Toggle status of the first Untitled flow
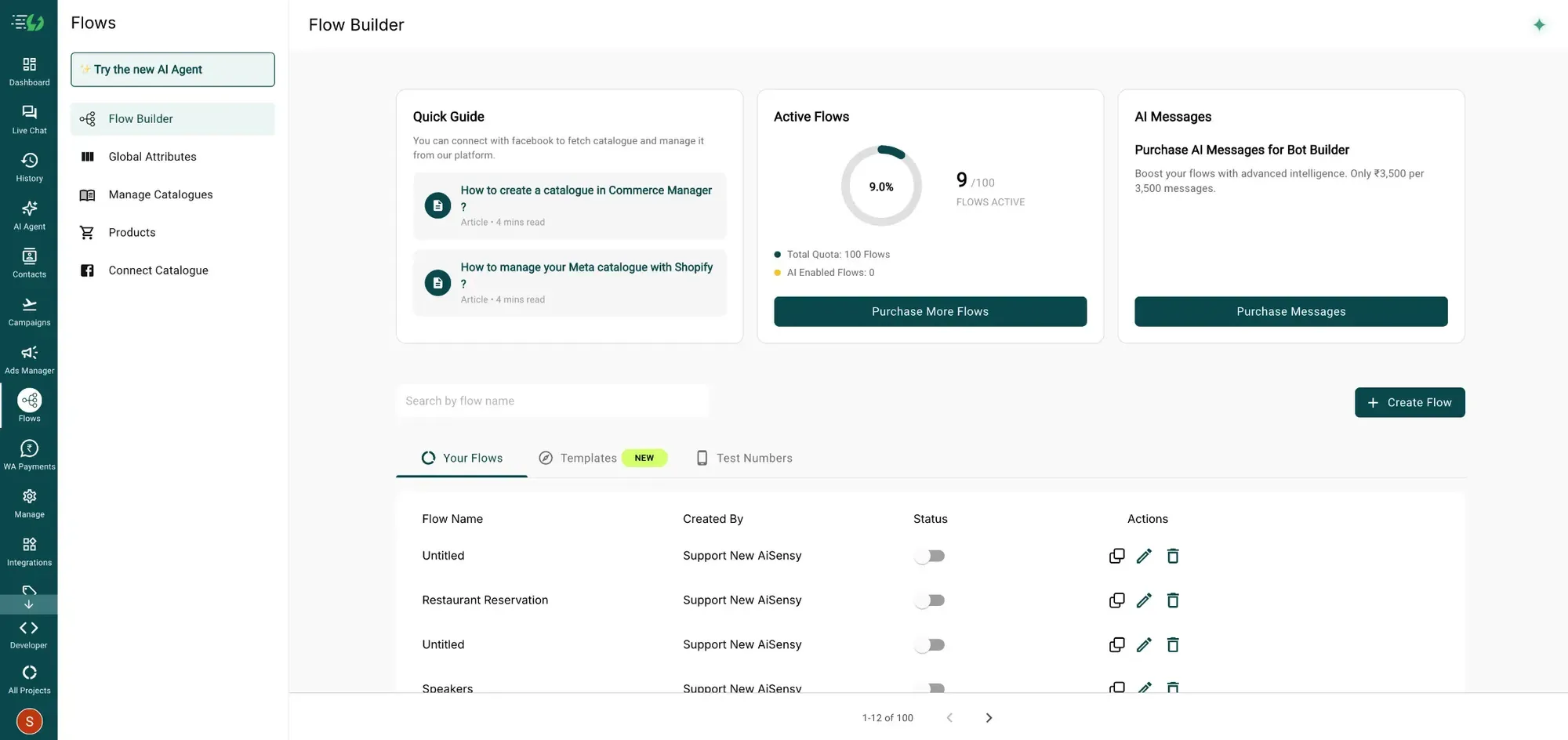The width and height of the screenshot is (1568, 740). coord(930,556)
